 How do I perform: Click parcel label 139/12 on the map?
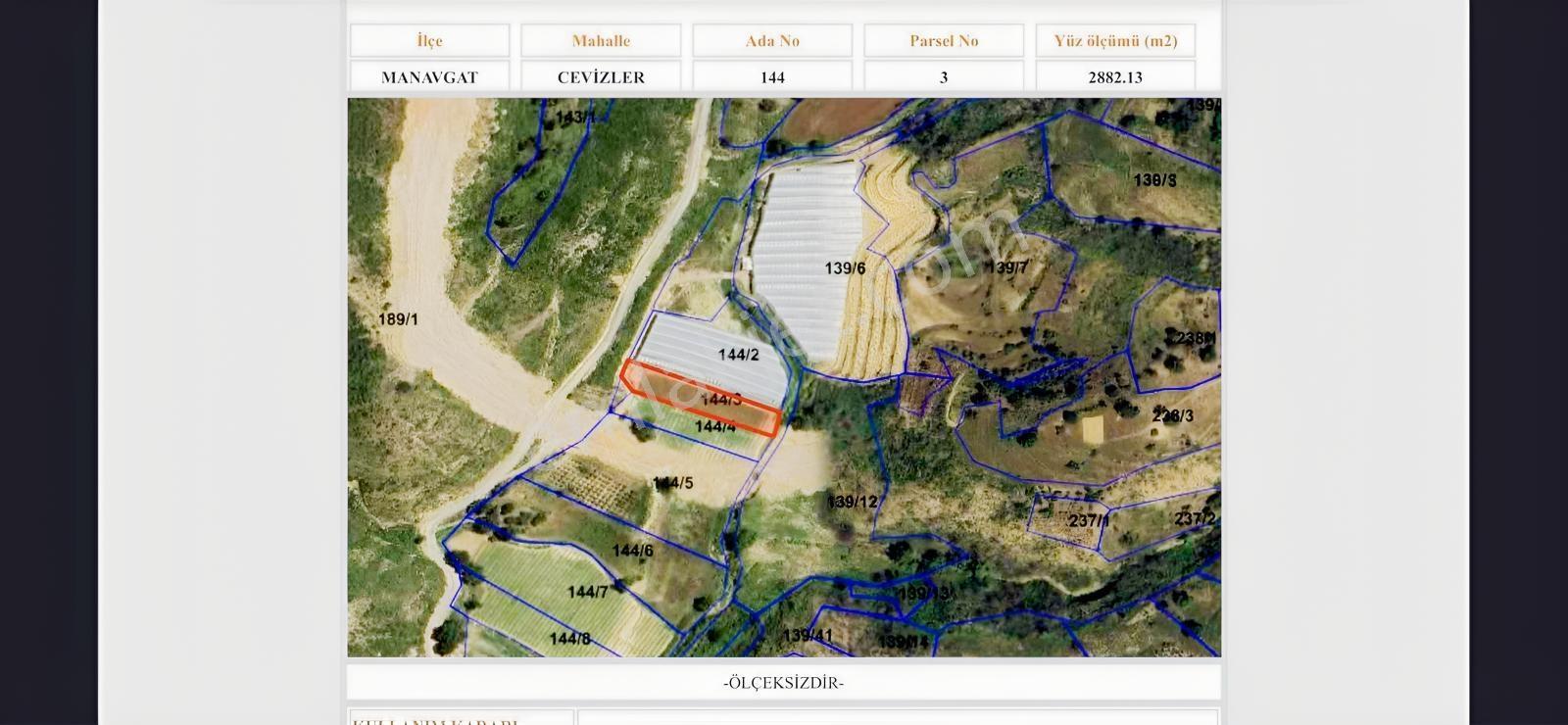pyautogui.click(x=852, y=503)
